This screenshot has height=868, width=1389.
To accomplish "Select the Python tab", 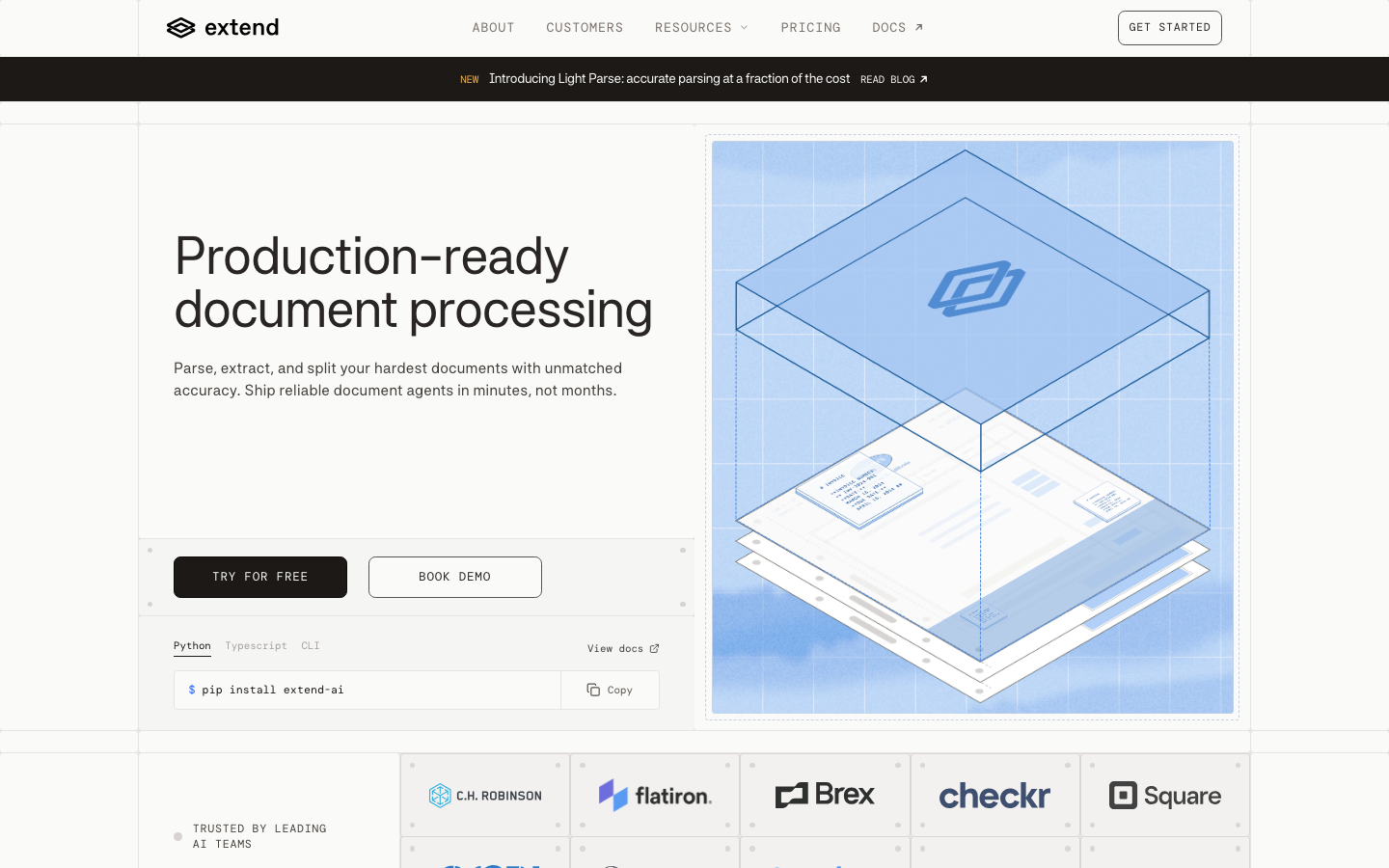I will pos(192,646).
